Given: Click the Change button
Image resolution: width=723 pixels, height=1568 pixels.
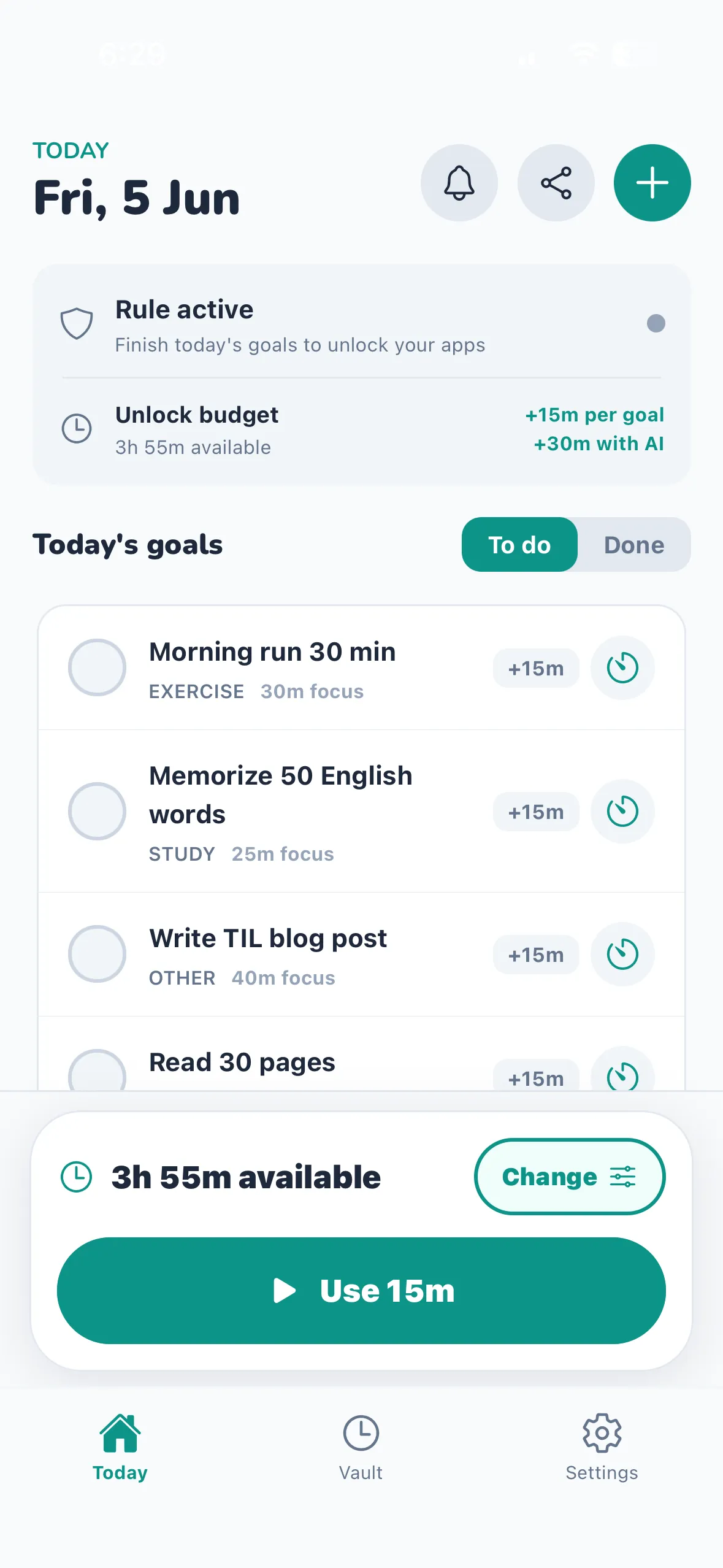Looking at the screenshot, I should (570, 1177).
